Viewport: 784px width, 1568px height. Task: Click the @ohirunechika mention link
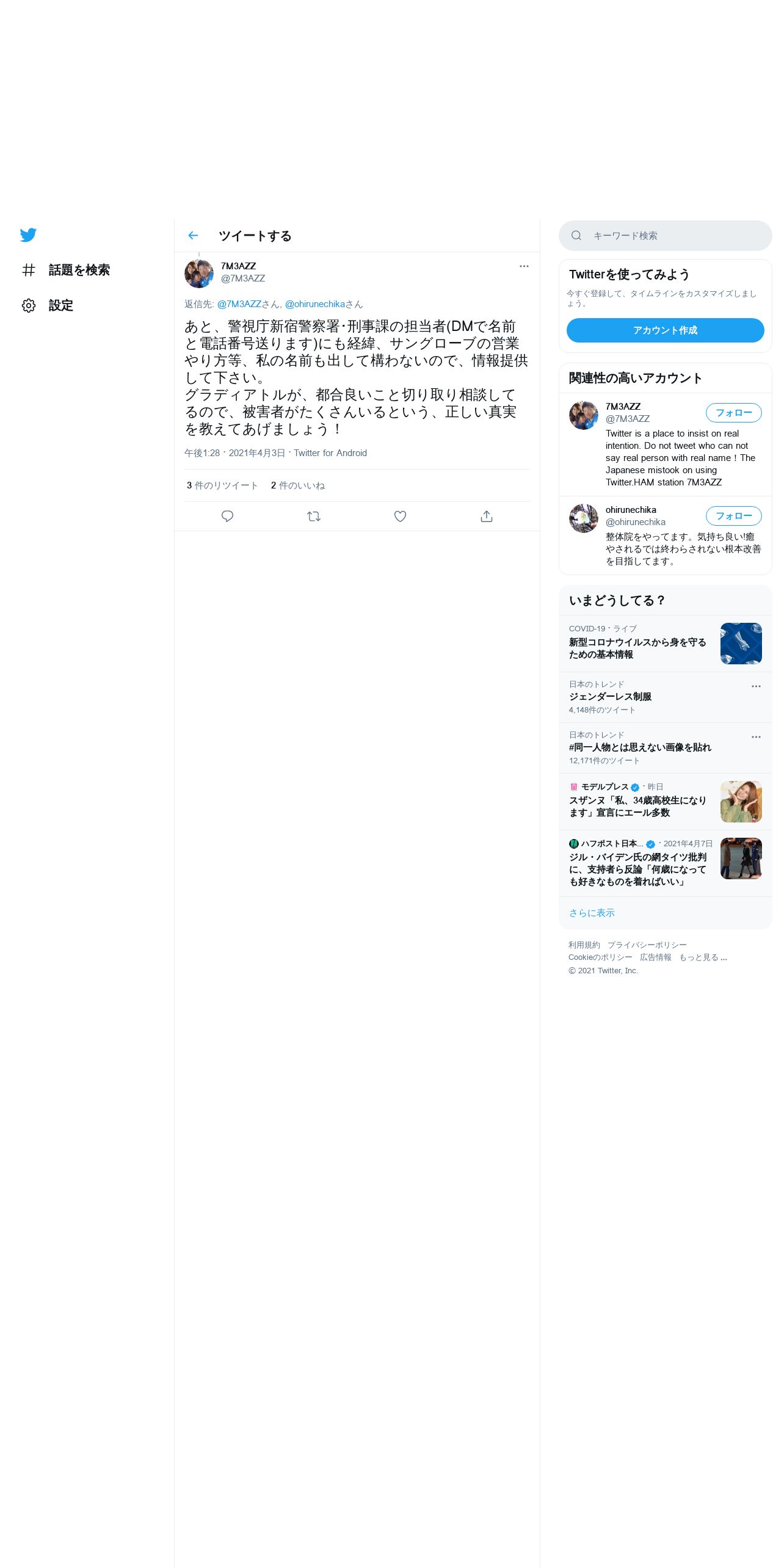(315, 304)
